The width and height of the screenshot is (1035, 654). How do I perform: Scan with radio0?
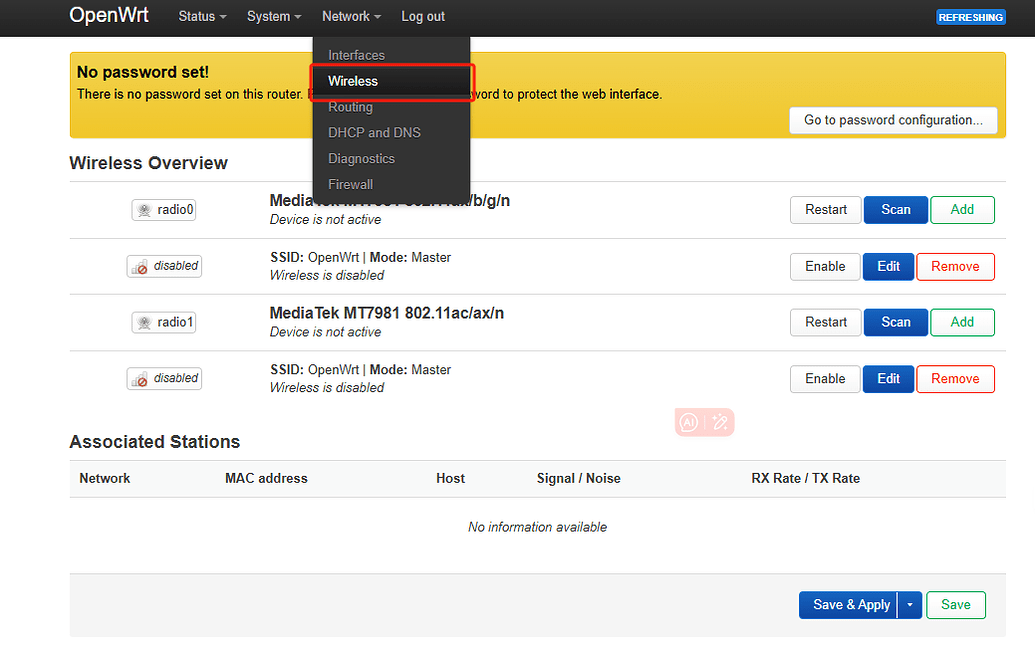click(896, 210)
